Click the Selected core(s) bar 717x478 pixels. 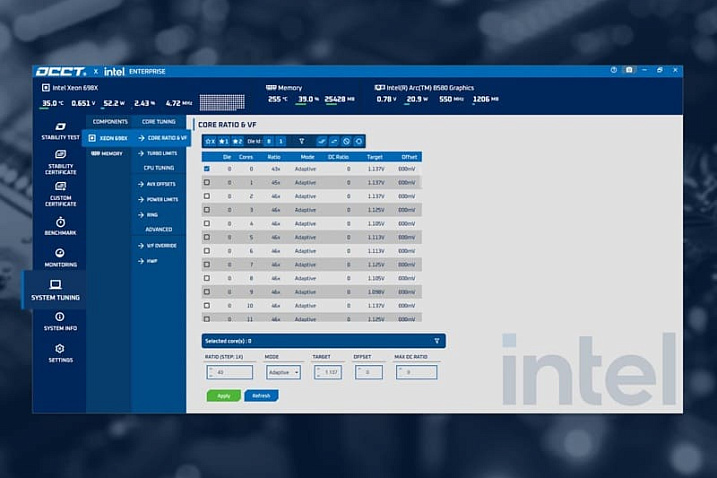(x=323, y=341)
